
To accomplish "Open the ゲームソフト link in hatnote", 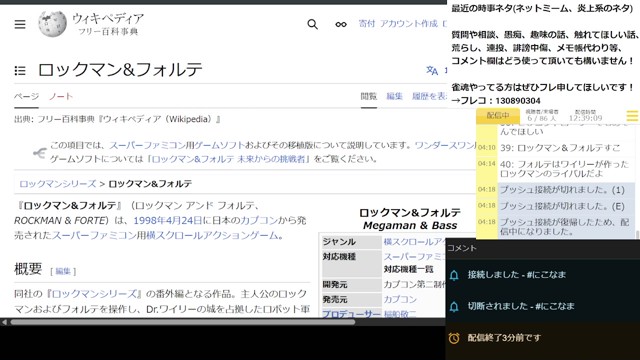I will pos(219,145).
